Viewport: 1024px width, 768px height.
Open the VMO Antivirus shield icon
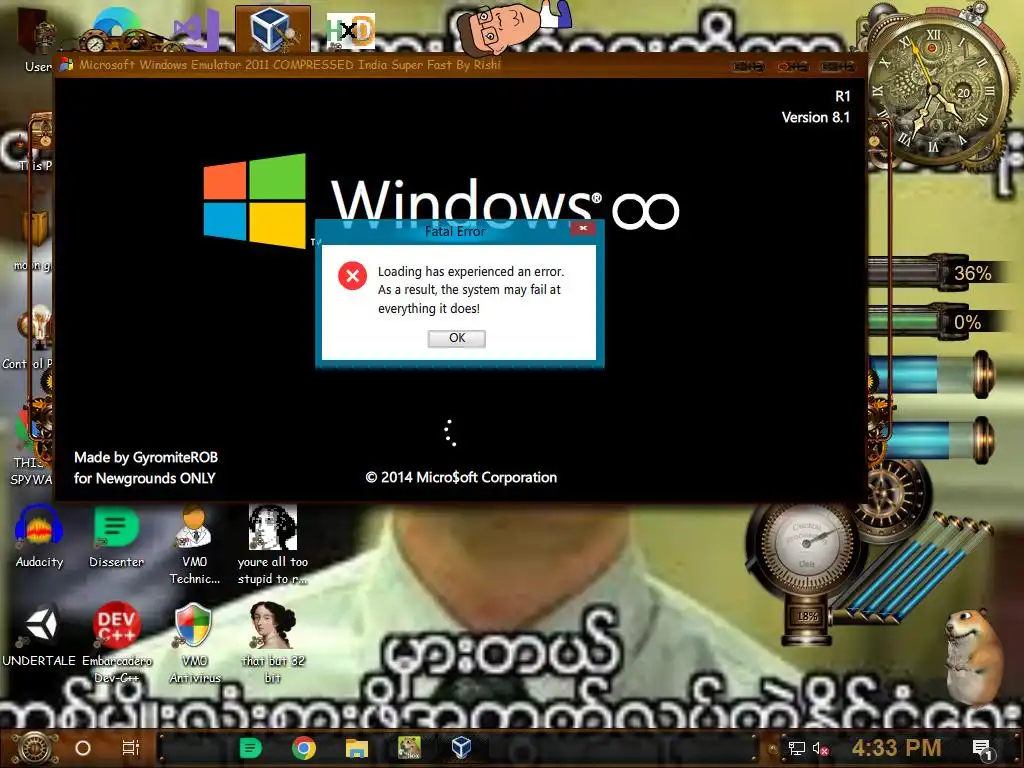point(195,643)
